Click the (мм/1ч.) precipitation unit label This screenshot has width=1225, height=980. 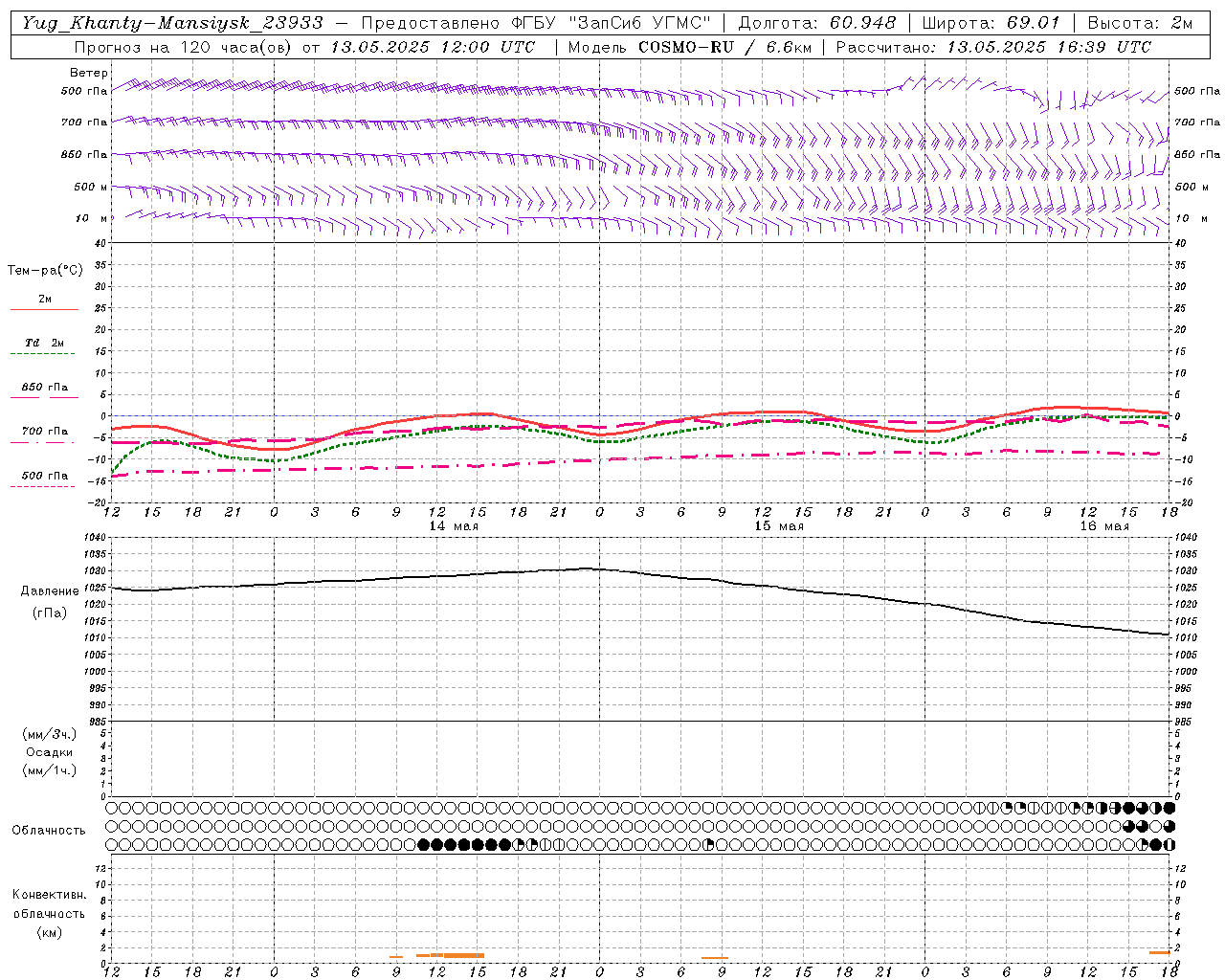(x=50, y=770)
